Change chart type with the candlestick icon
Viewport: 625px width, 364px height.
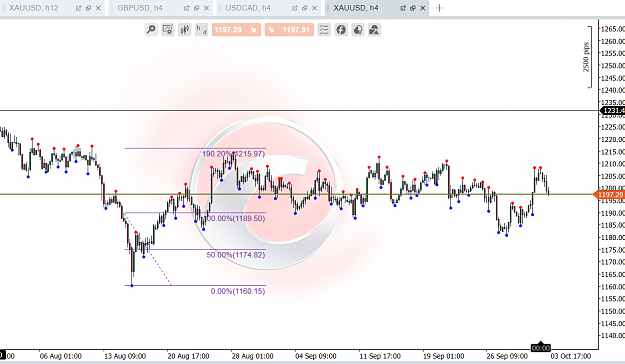point(185,30)
